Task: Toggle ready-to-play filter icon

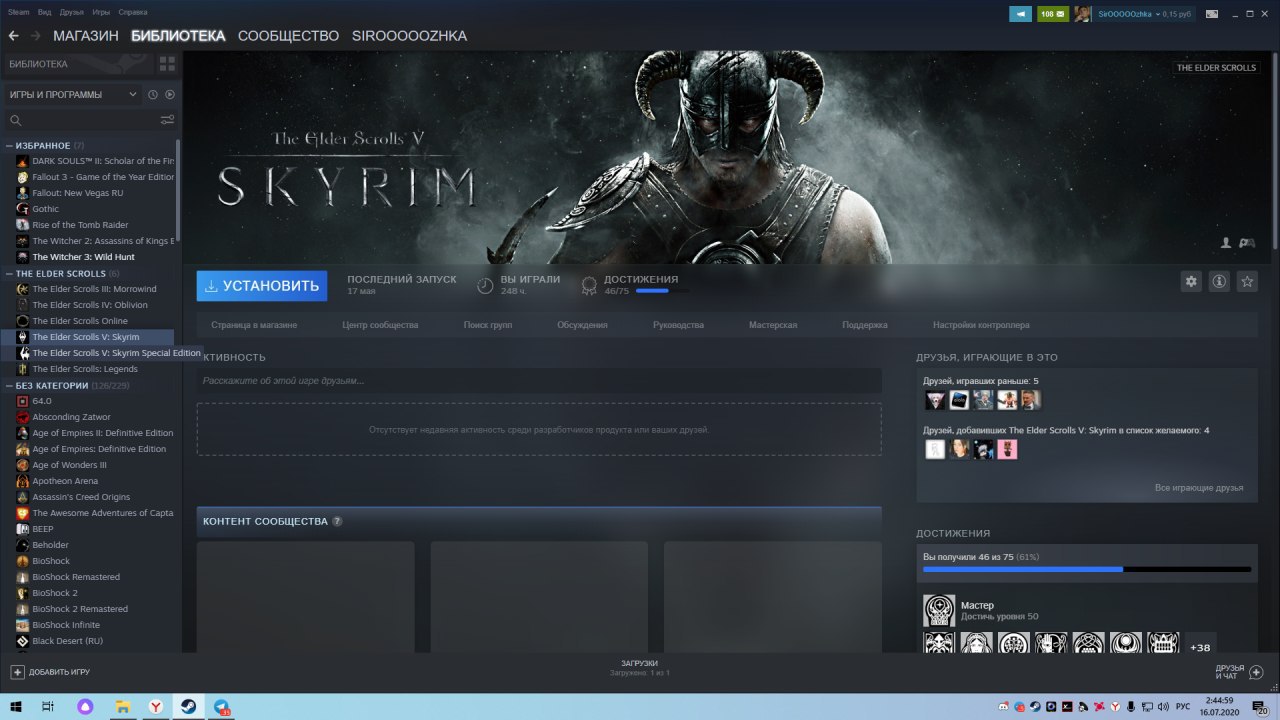Action: pyautogui.click(x=169, y=95)
